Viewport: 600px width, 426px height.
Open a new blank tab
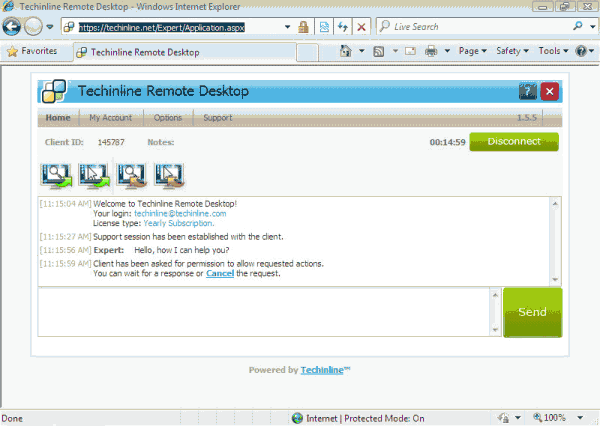tap(307, 52)
